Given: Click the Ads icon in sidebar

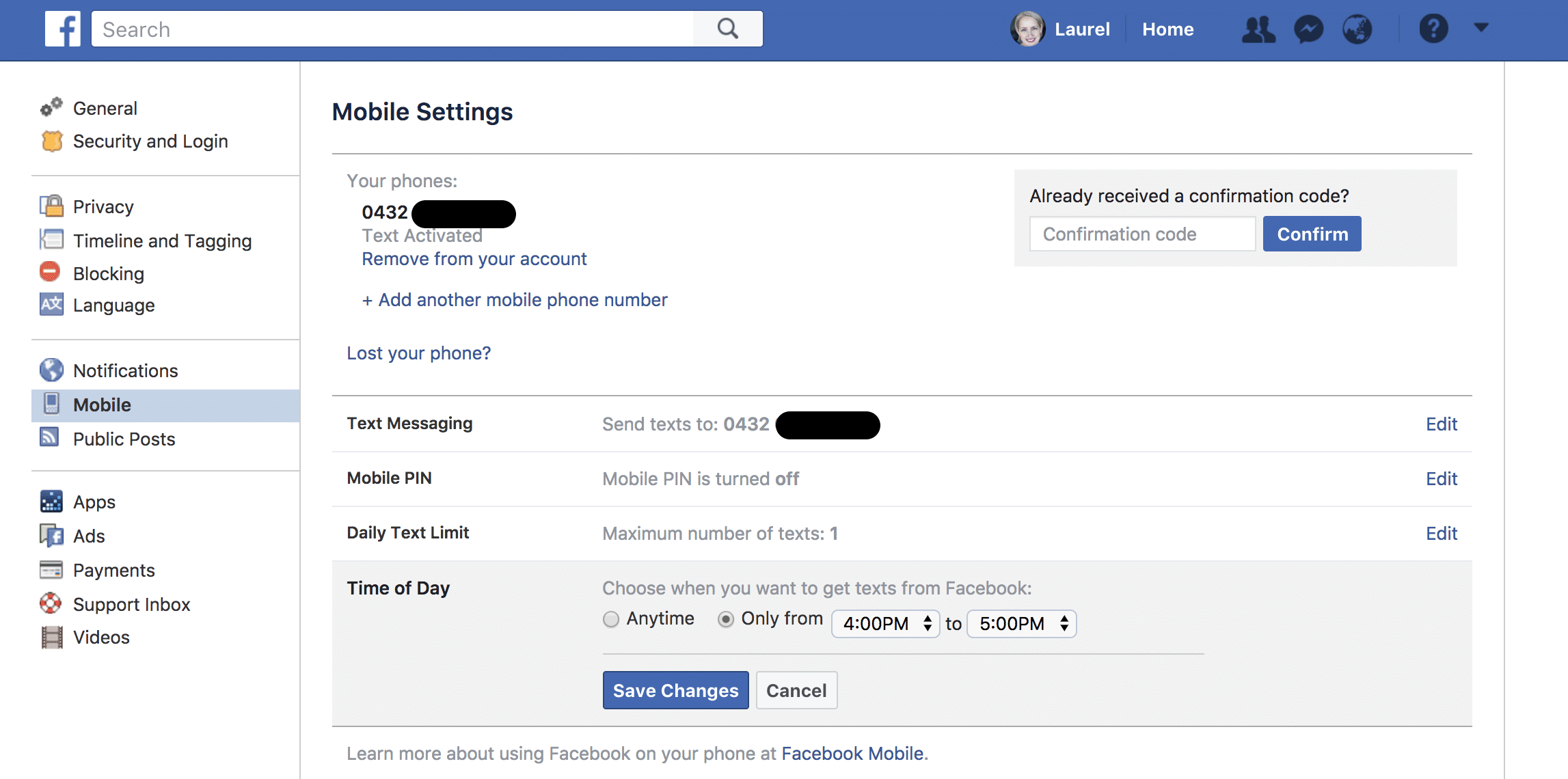Looking at the screenshot, I should [51, 535].
